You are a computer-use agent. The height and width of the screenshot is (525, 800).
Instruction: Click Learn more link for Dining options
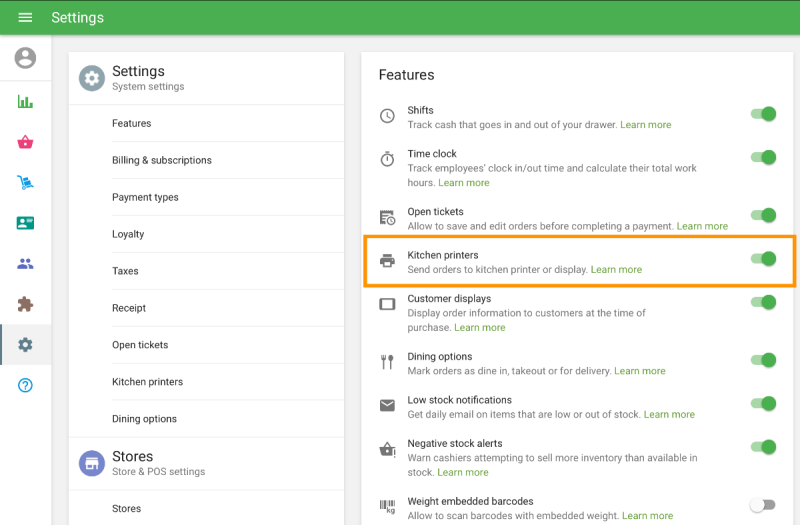(639, 371)
